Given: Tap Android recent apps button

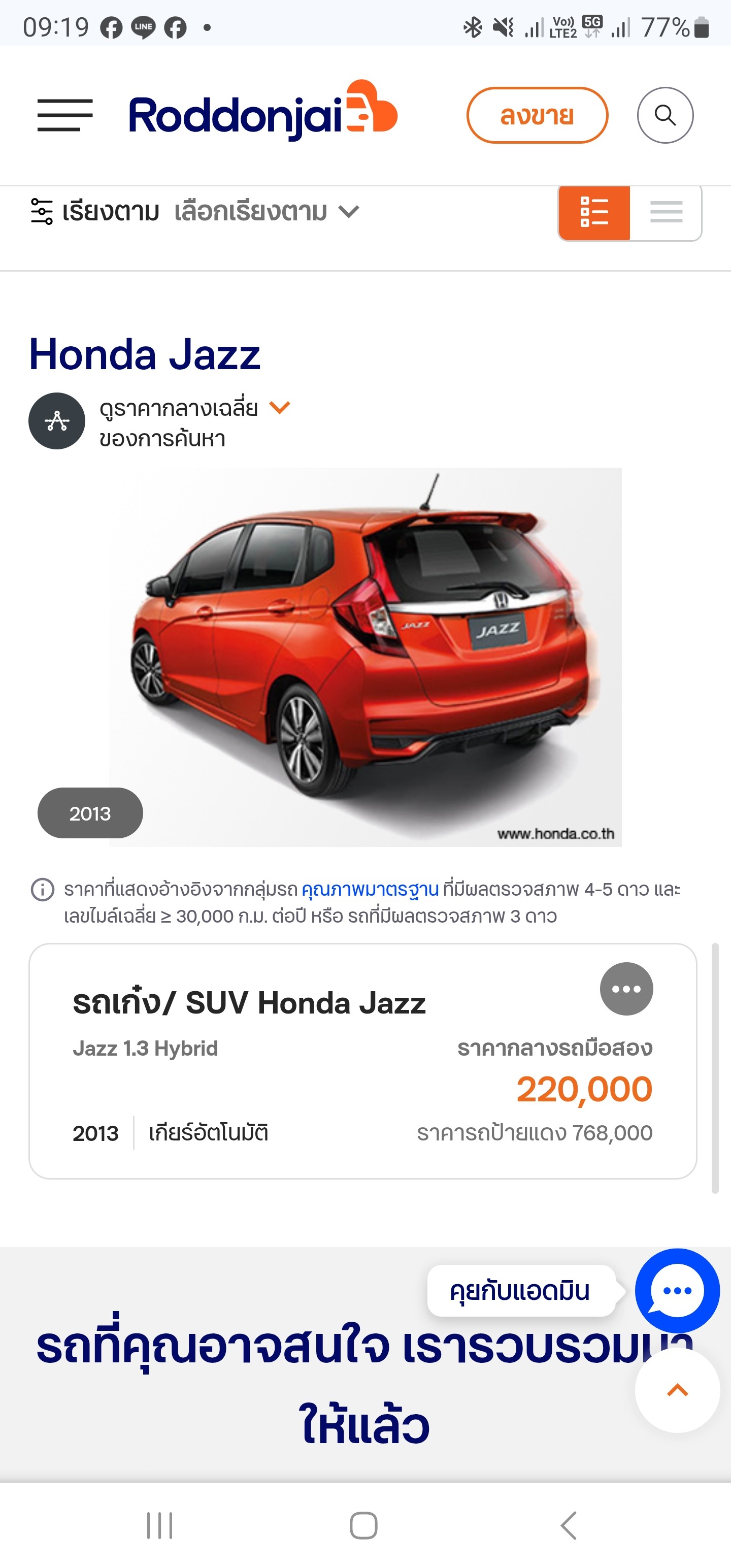Looking at the screenshot, I should [x=160, y=1526].
